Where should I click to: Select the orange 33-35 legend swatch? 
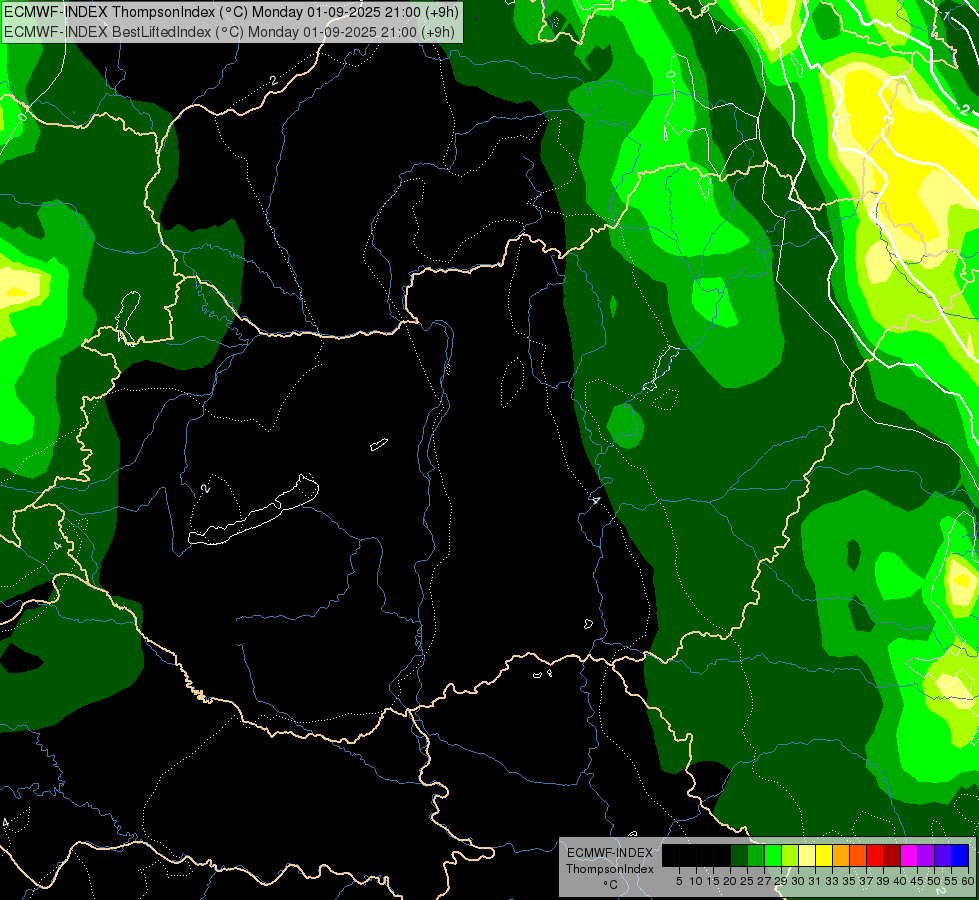click(x=841, y=855)
